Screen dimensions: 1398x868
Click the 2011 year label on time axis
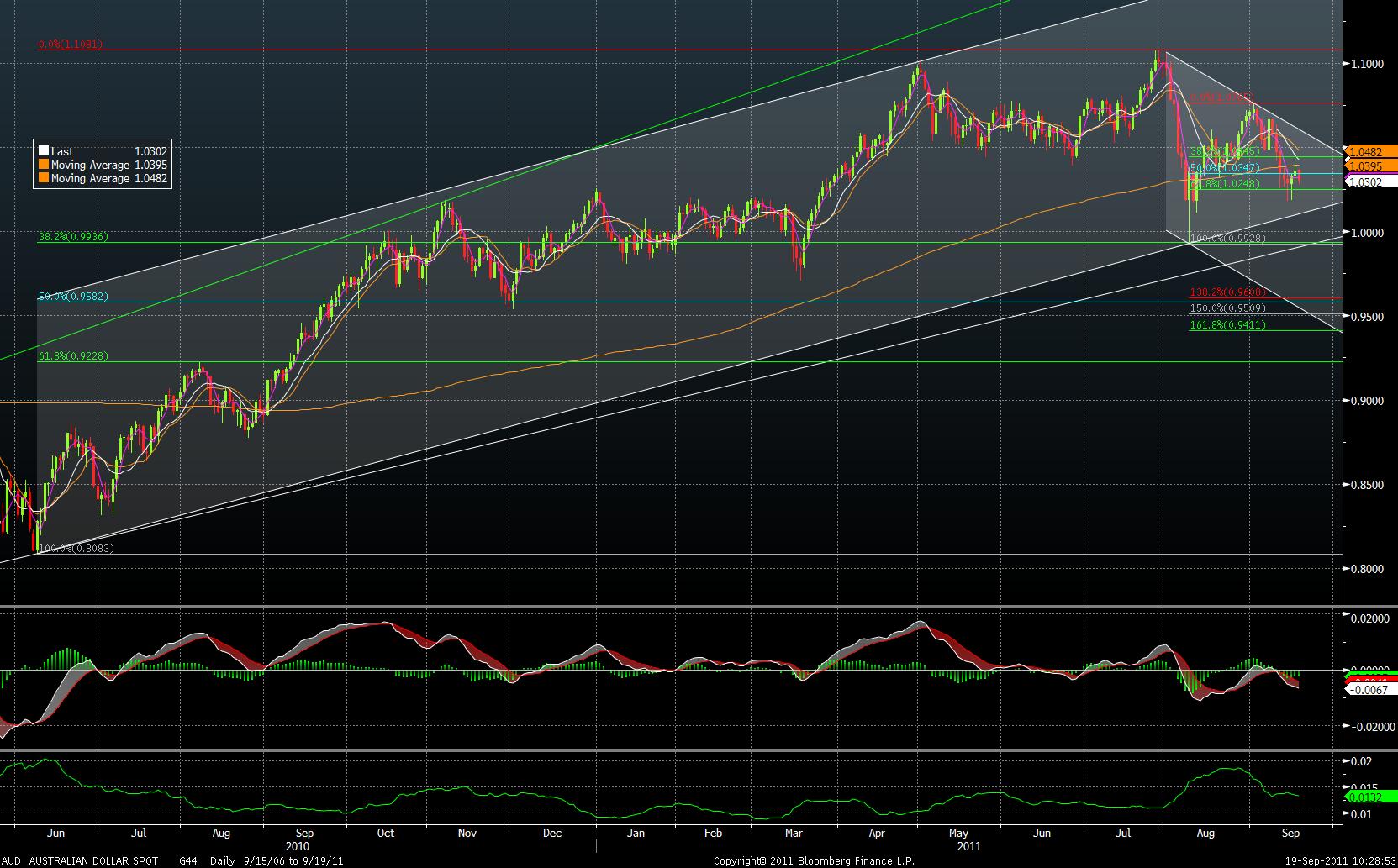969,846
